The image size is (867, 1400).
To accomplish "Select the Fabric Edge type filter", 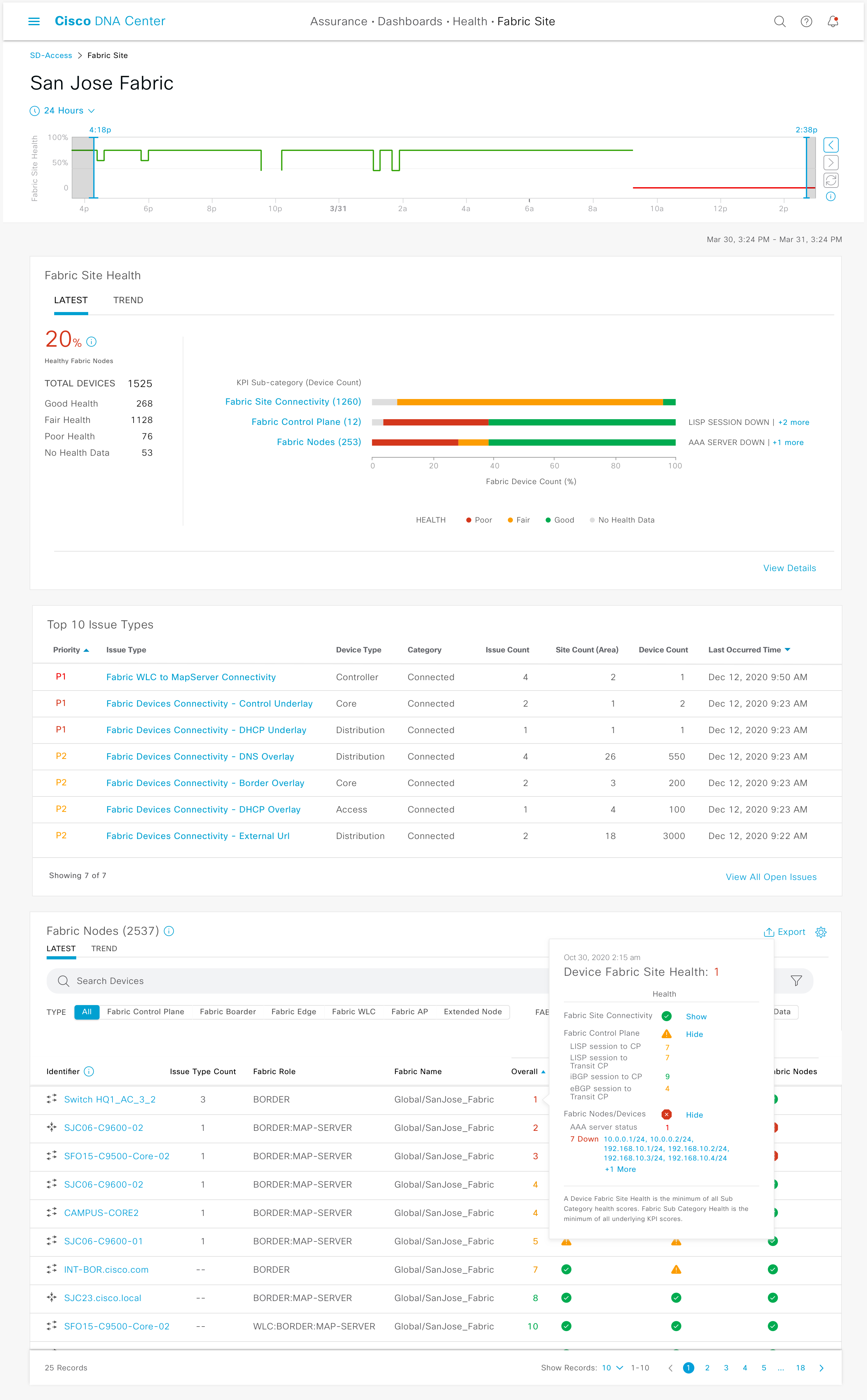I will [x=294, y=1012].
